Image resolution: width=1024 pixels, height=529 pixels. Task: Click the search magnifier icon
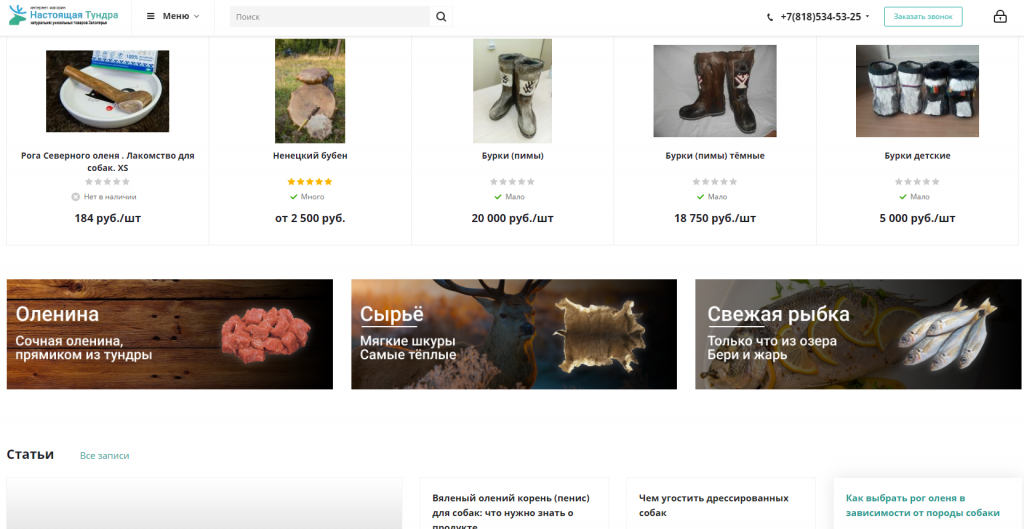point(441,17)
